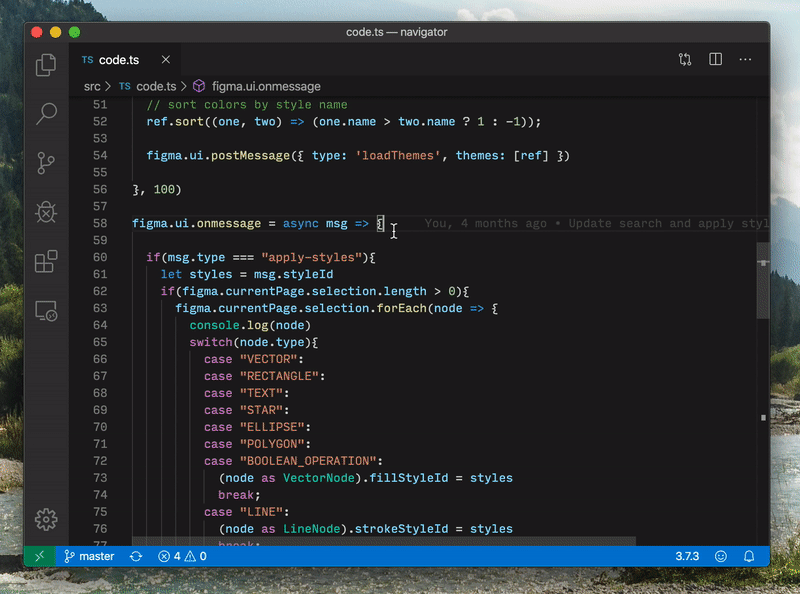Click the TypeScript version 3.7.3 indicator
Image resolution: width=800 pixels, height=594 pixels.
click(687, 556)
